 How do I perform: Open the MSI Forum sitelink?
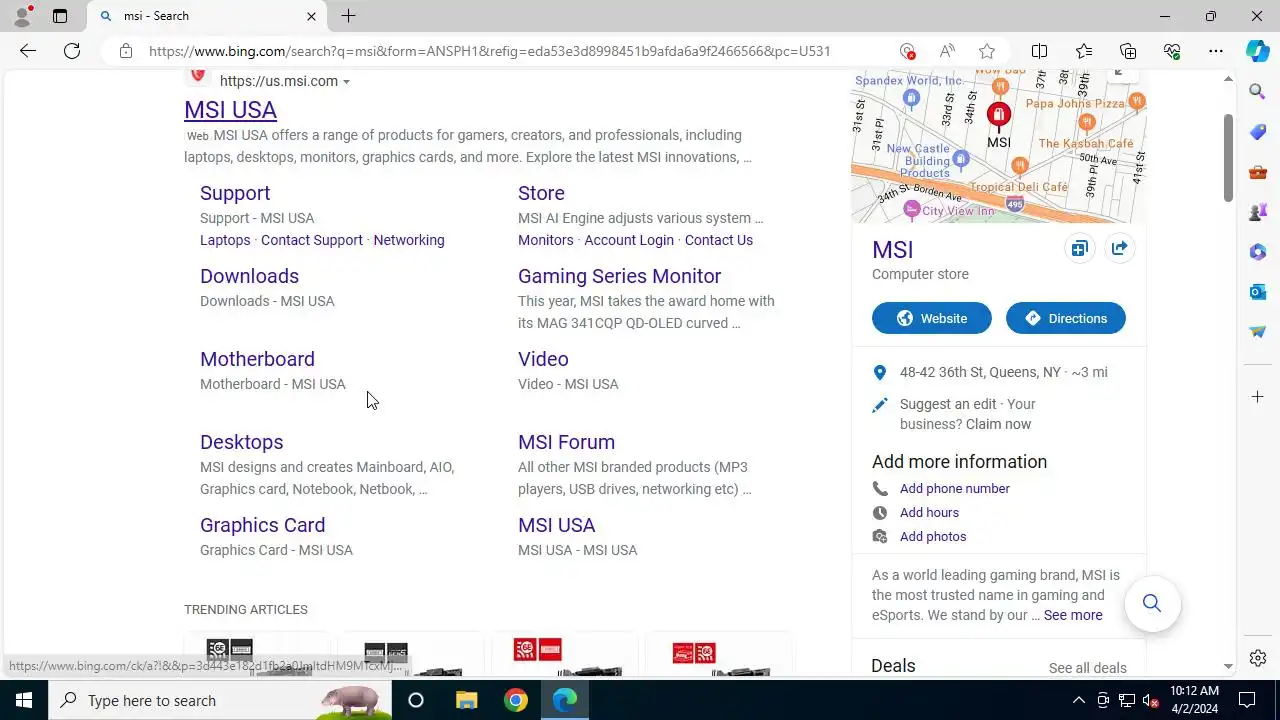point(566,442)
